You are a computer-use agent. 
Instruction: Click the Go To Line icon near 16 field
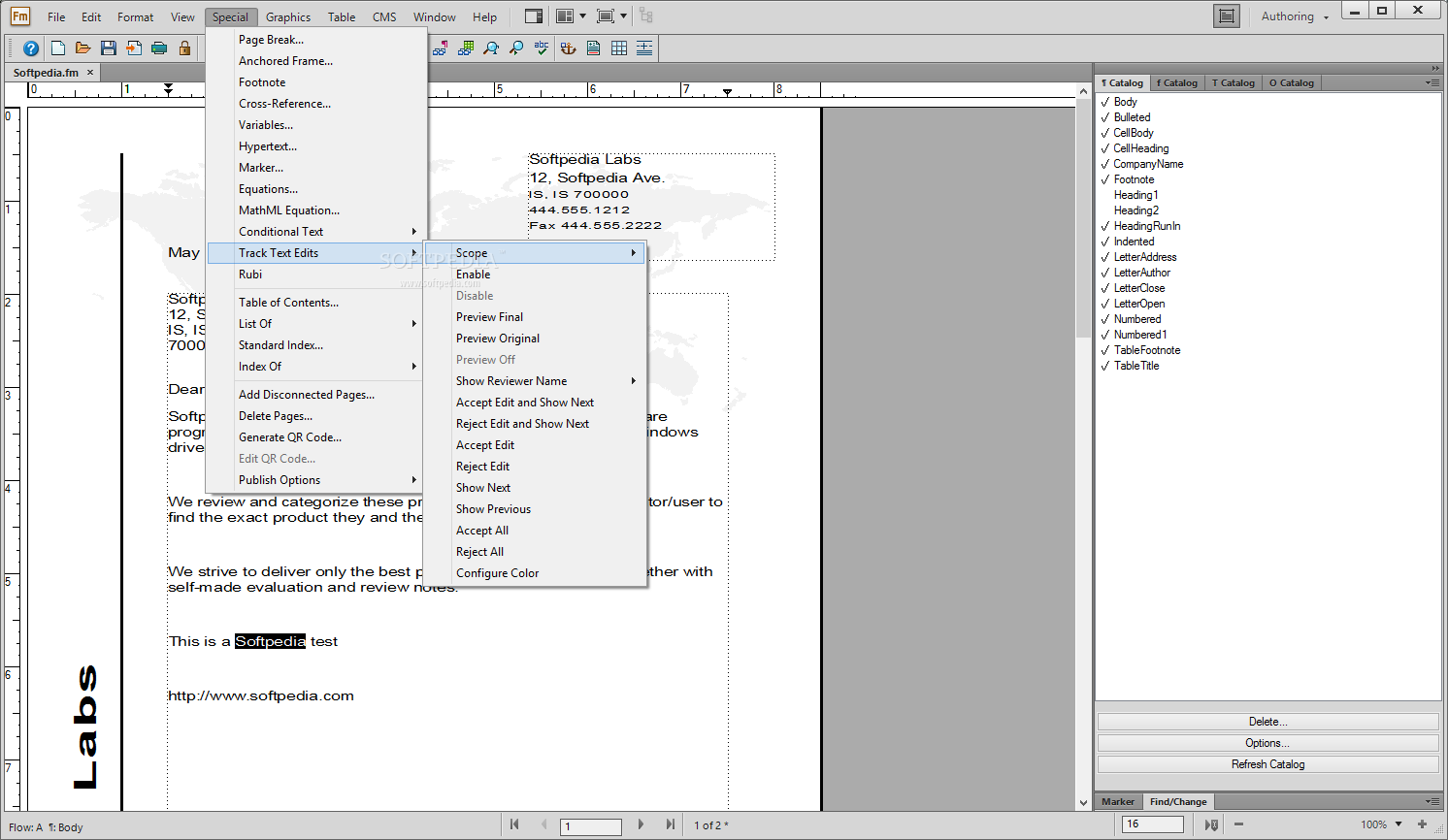click(x=1211, y=824)
